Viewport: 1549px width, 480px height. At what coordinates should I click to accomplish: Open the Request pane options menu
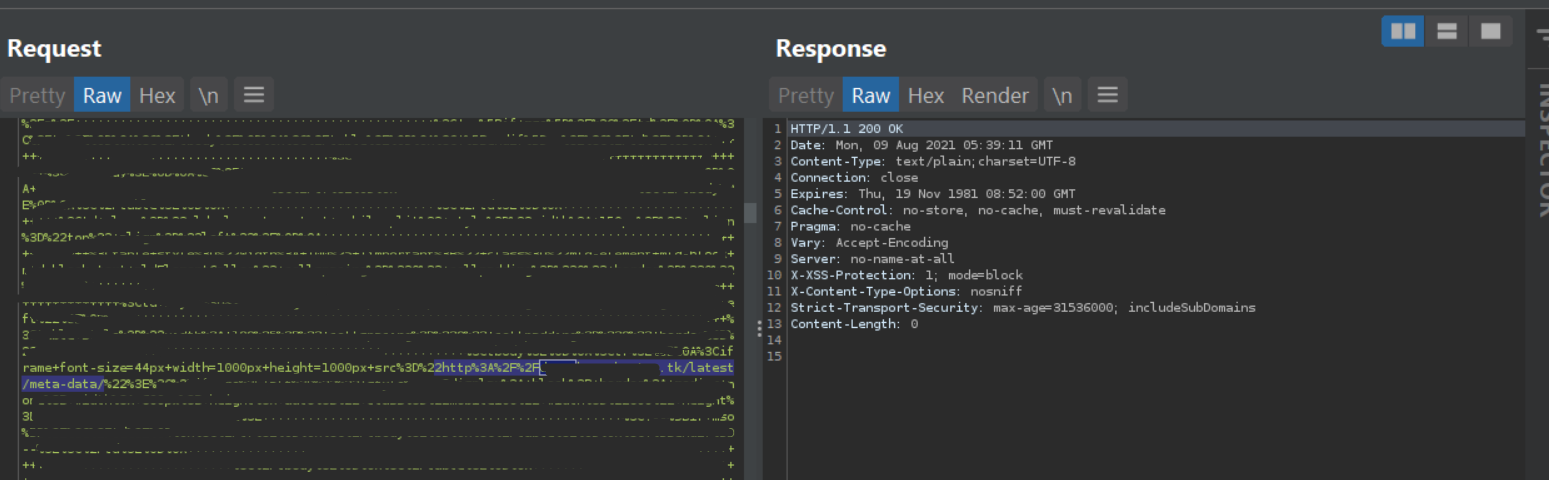(x=254, y=95)
